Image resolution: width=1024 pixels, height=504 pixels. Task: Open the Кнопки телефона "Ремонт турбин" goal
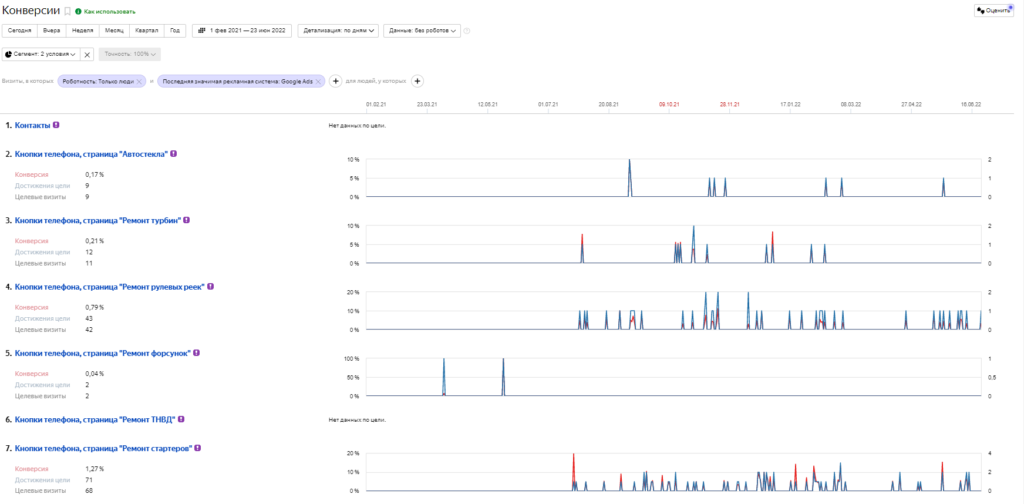(x=98, y=220)
